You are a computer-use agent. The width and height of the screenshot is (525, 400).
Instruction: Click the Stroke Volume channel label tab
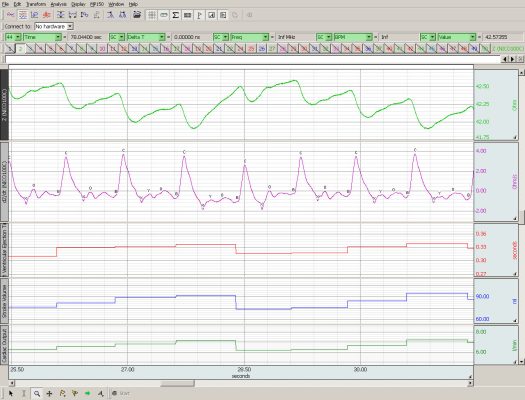tap(4, 301)
